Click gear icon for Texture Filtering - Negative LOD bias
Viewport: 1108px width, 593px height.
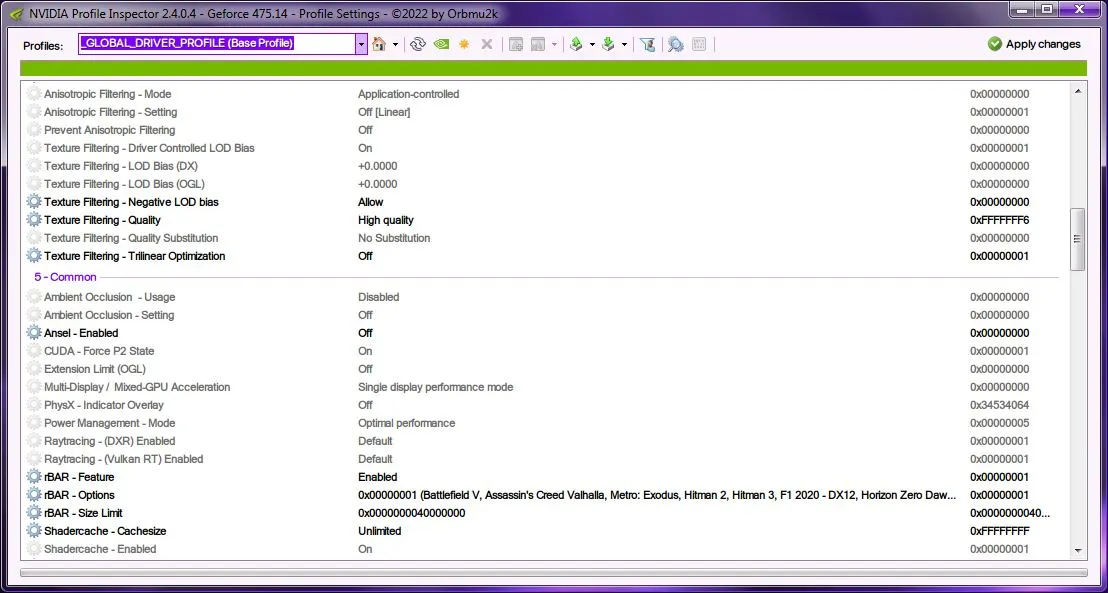[x=34, y=202]
